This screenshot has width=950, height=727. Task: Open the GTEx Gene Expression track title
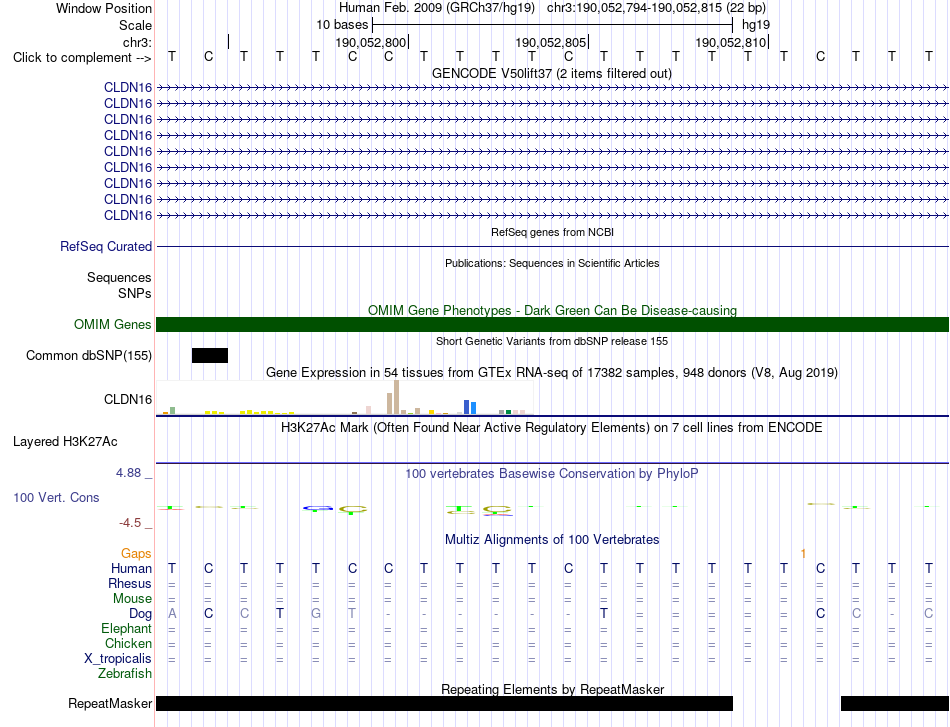click(x=551, y=373)
